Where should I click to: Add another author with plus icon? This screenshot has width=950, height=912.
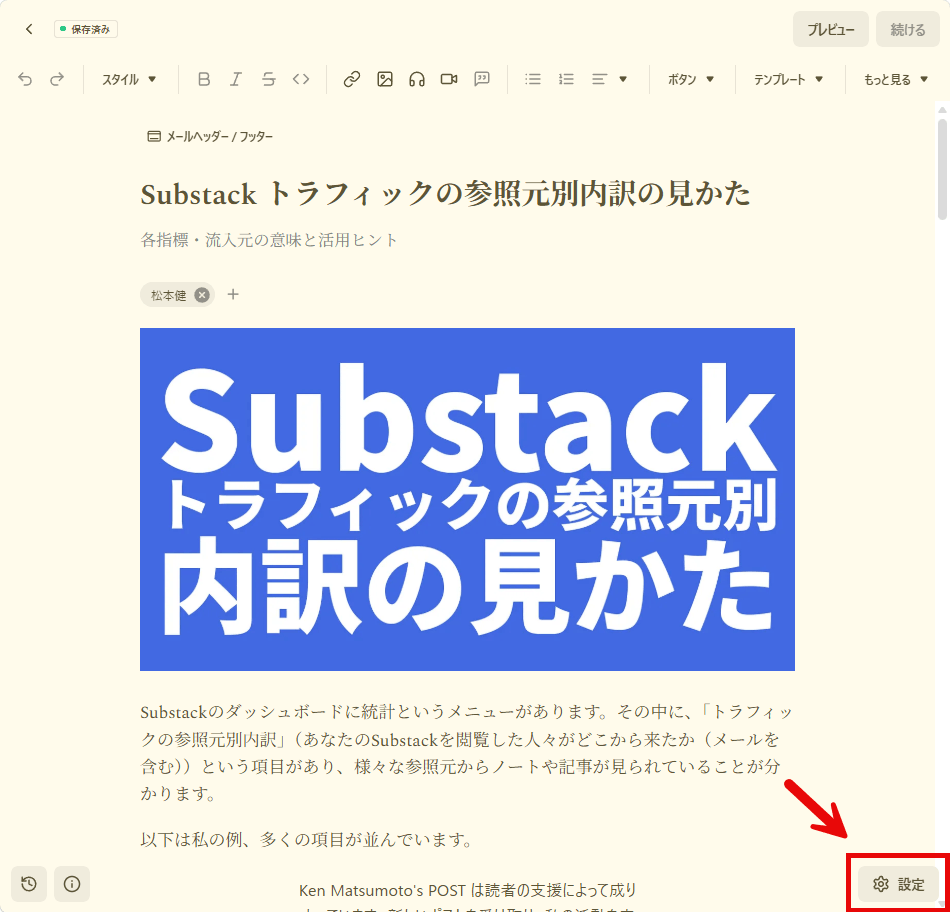click(x=233, y=295)
